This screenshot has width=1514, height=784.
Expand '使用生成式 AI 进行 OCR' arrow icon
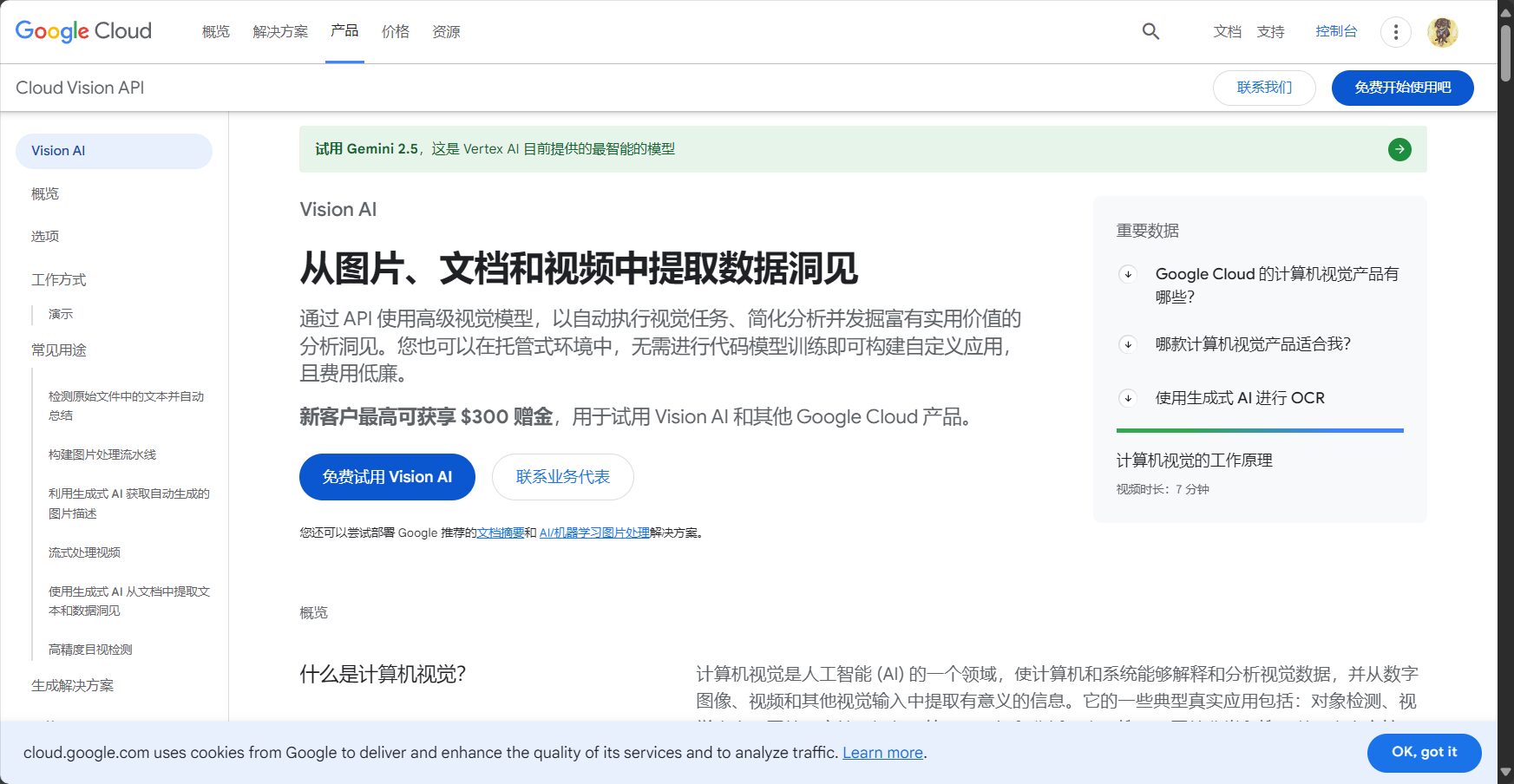click(x=1128, y=398)
